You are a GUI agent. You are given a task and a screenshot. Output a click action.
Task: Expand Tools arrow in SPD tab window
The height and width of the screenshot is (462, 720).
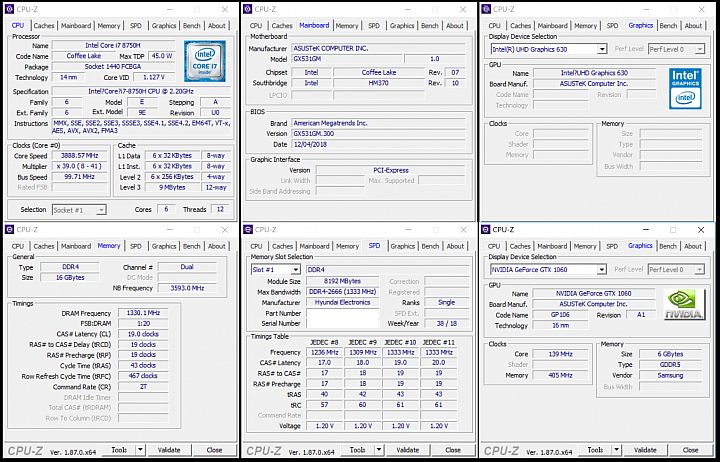[x=379, y=450]
